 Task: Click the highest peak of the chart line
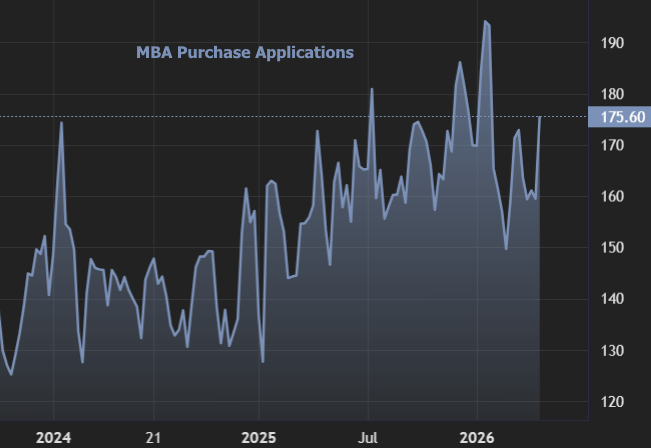(485, 21)
